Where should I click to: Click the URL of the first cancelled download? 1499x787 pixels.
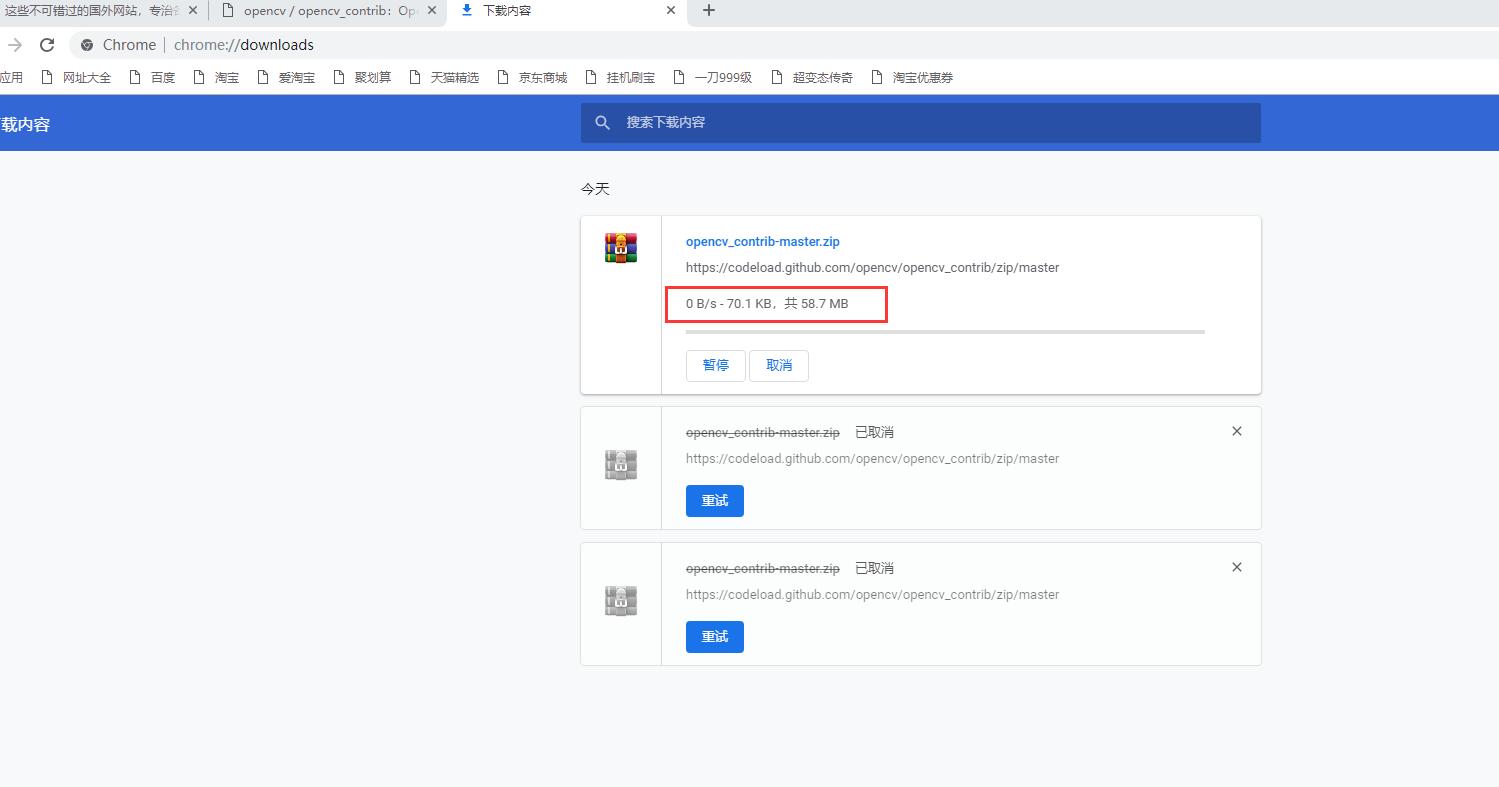click(872, 458)
